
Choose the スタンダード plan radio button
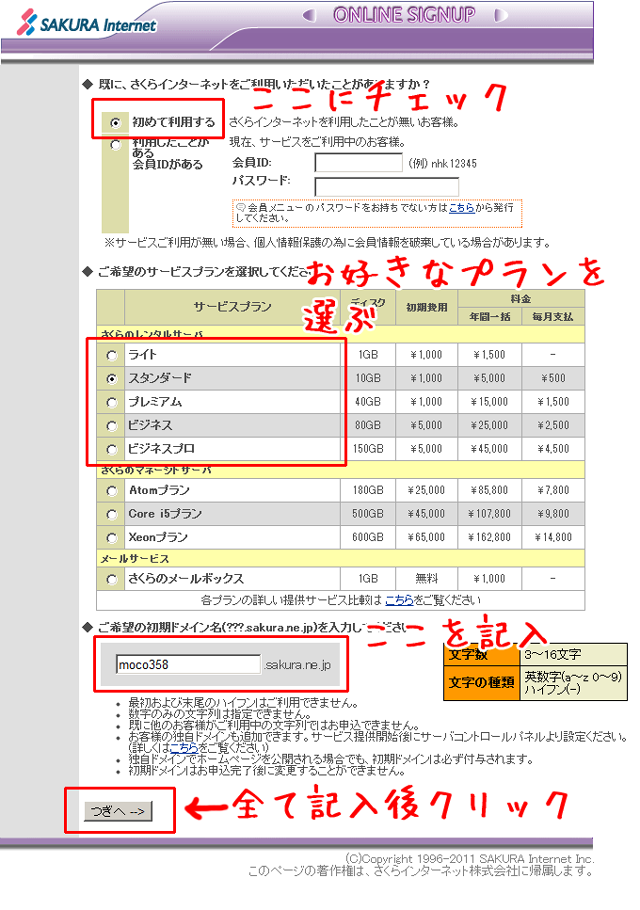click(111, 378)
